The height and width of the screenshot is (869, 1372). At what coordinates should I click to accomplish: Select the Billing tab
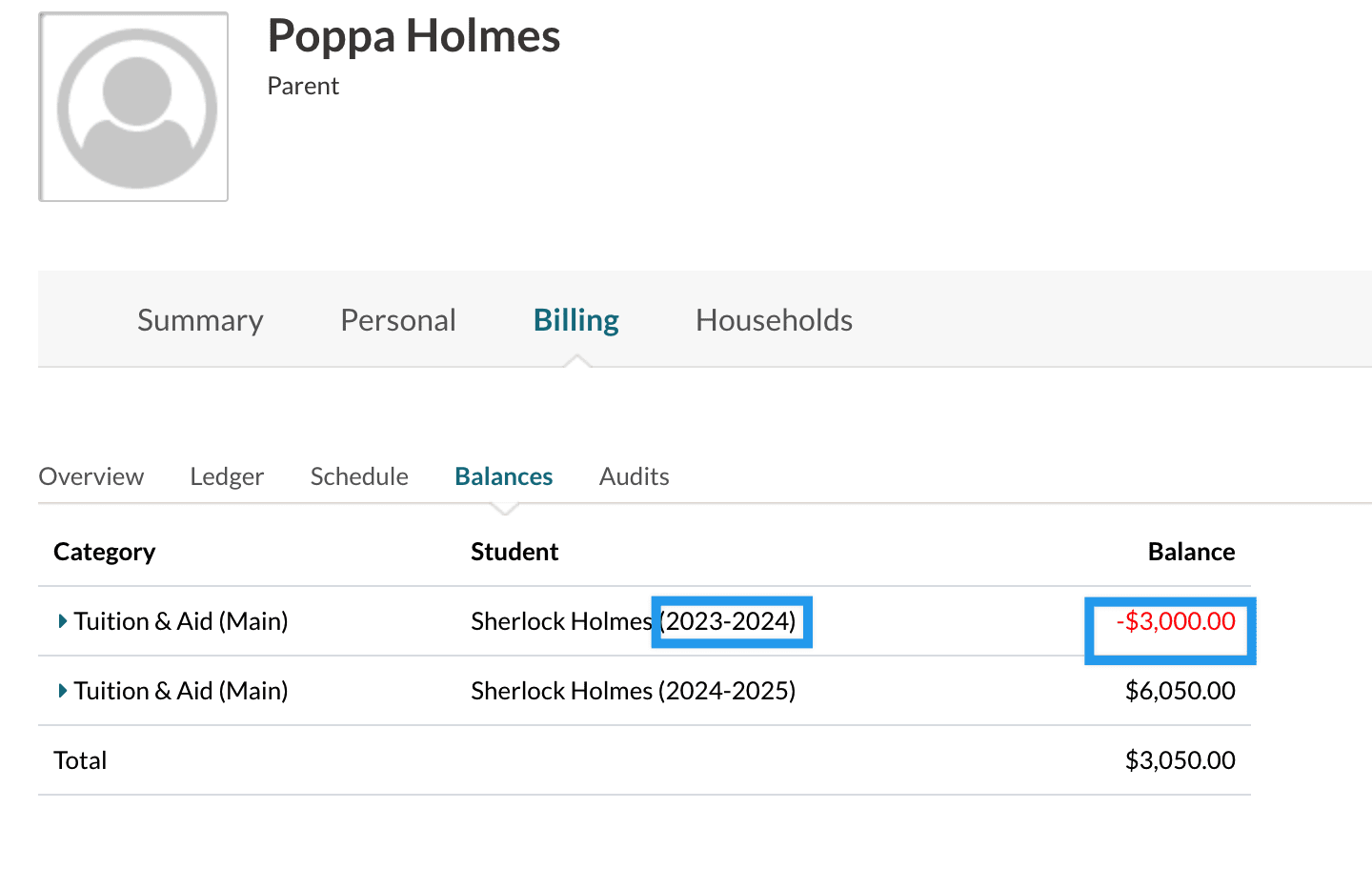[x=575, y=320]
